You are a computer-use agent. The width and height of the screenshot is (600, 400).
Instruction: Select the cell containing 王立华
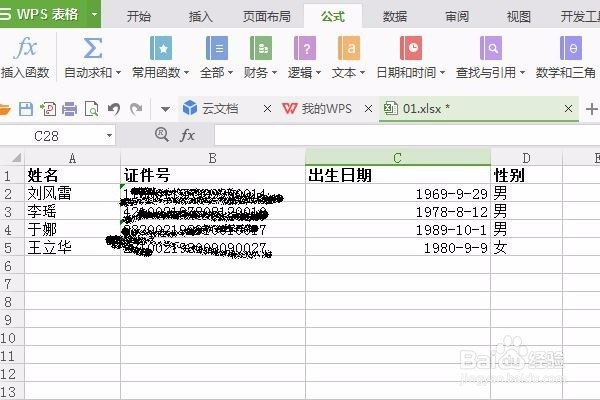coord(73,248)
